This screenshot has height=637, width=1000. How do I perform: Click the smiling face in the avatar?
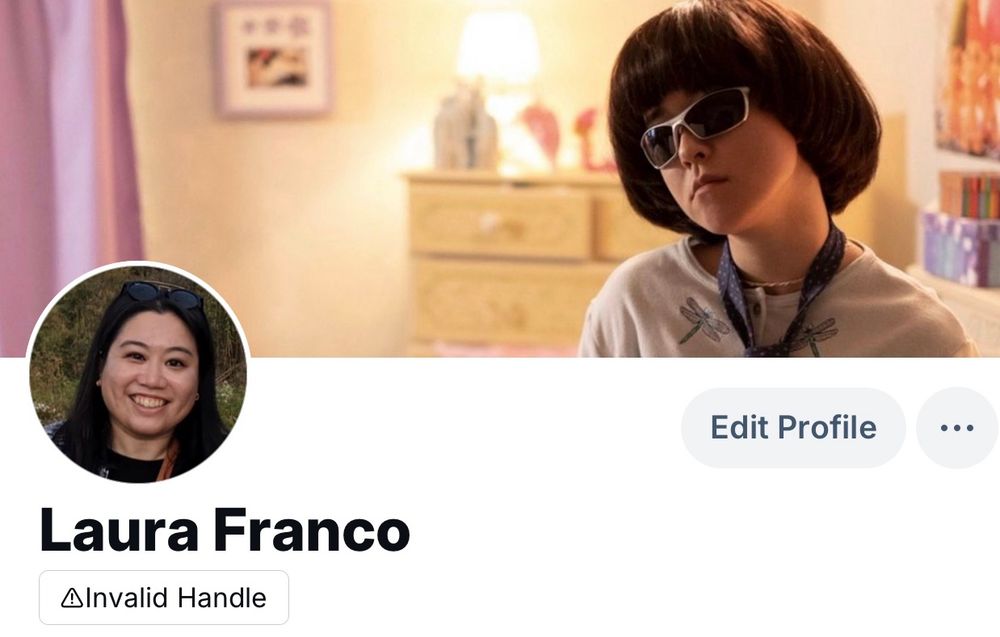(x=149, y=375)
